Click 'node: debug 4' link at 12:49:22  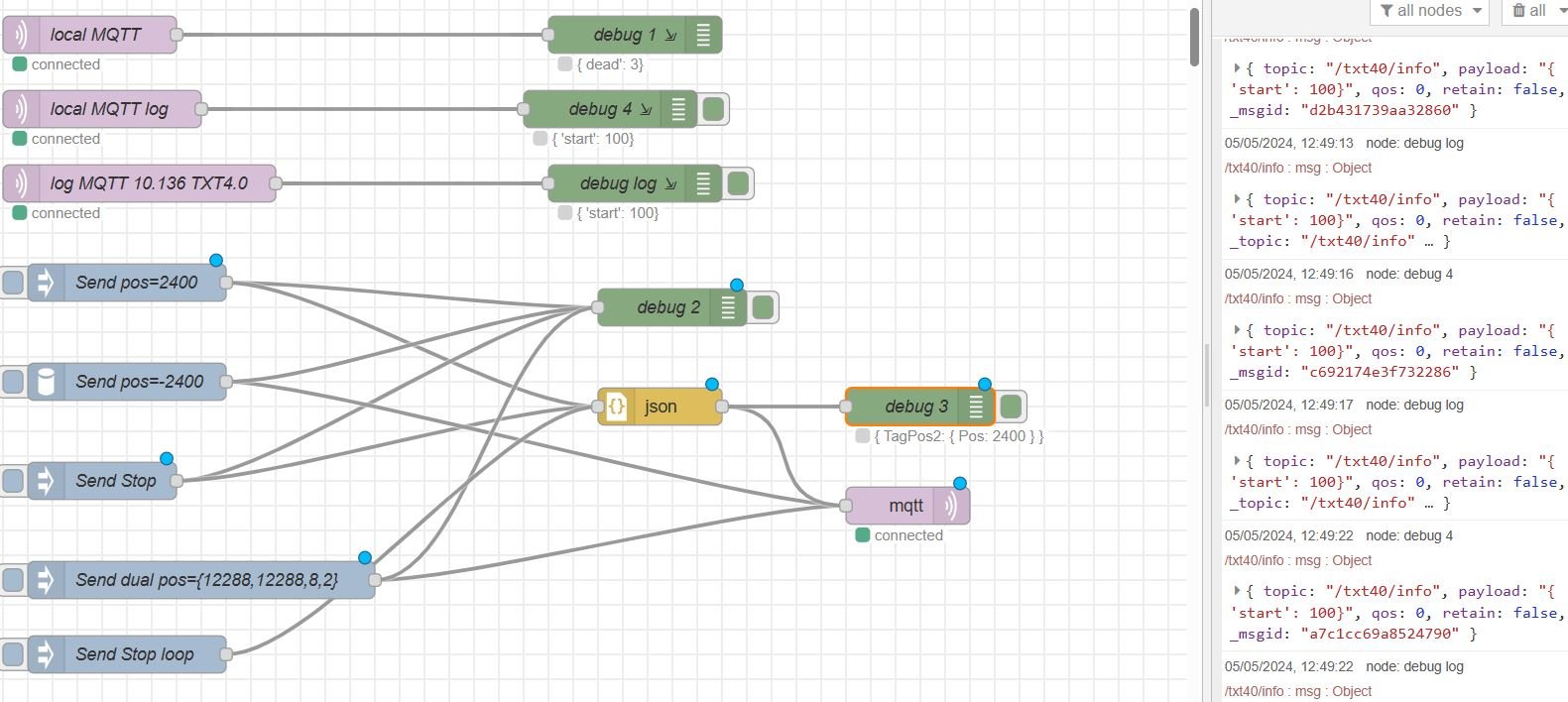click(1409, 535)
